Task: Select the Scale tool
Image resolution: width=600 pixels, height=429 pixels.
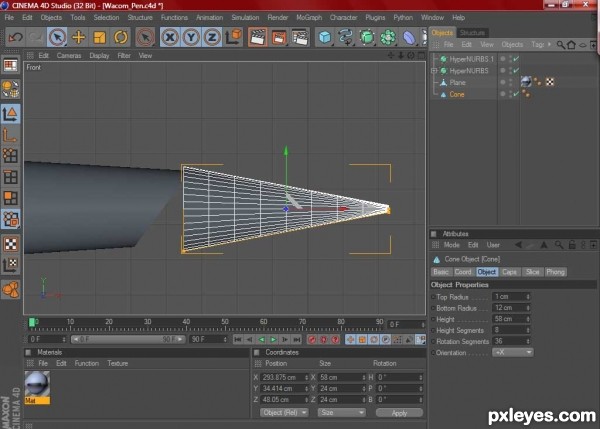Action: pyautogui.click(x=99, y=37)
